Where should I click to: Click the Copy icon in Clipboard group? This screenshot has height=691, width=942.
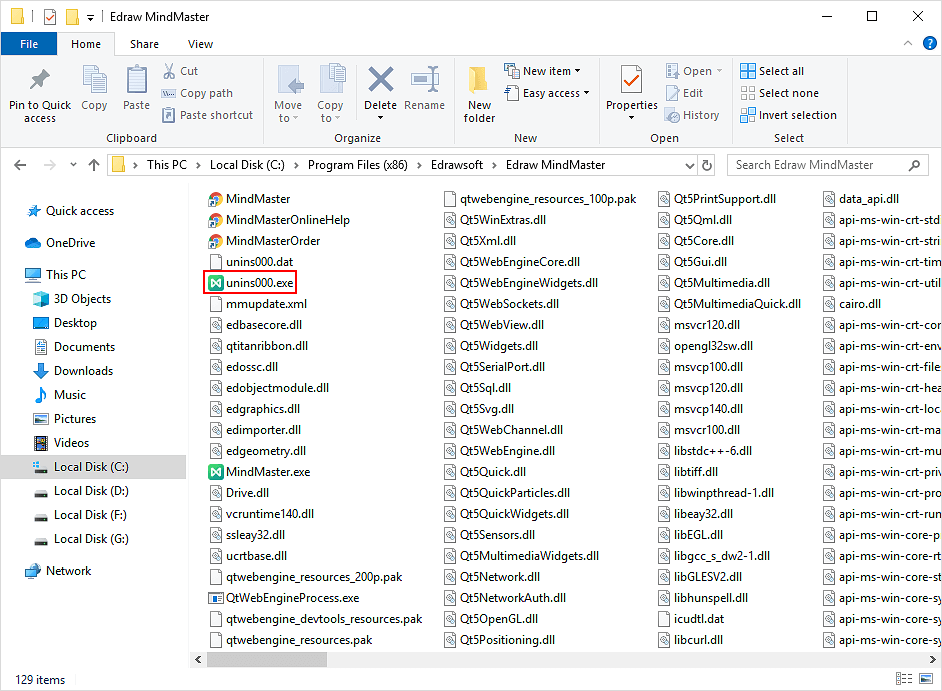pyautogui.click(x=94, y=79)
